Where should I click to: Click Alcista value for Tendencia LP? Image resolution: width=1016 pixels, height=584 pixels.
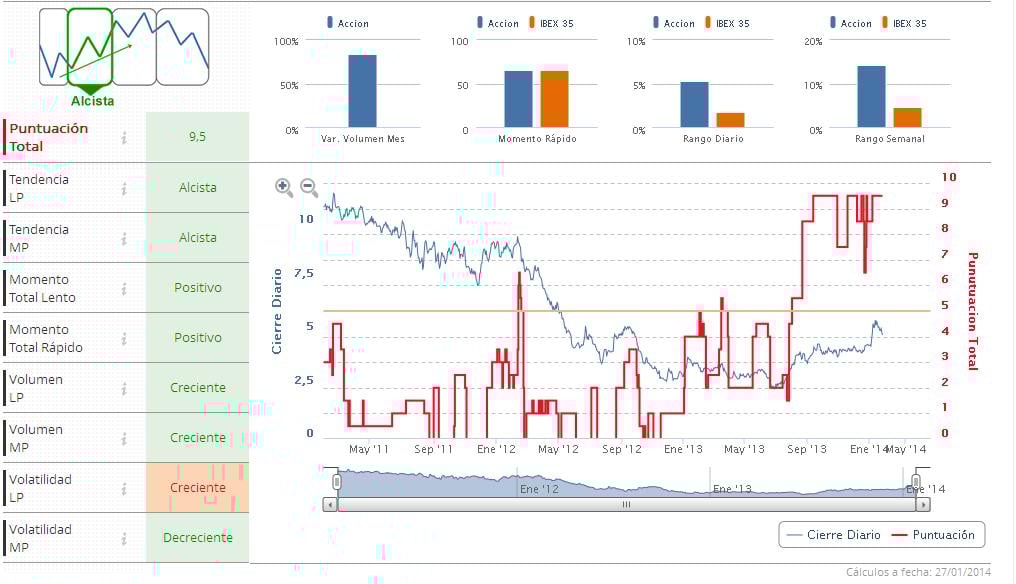point(198,187)
